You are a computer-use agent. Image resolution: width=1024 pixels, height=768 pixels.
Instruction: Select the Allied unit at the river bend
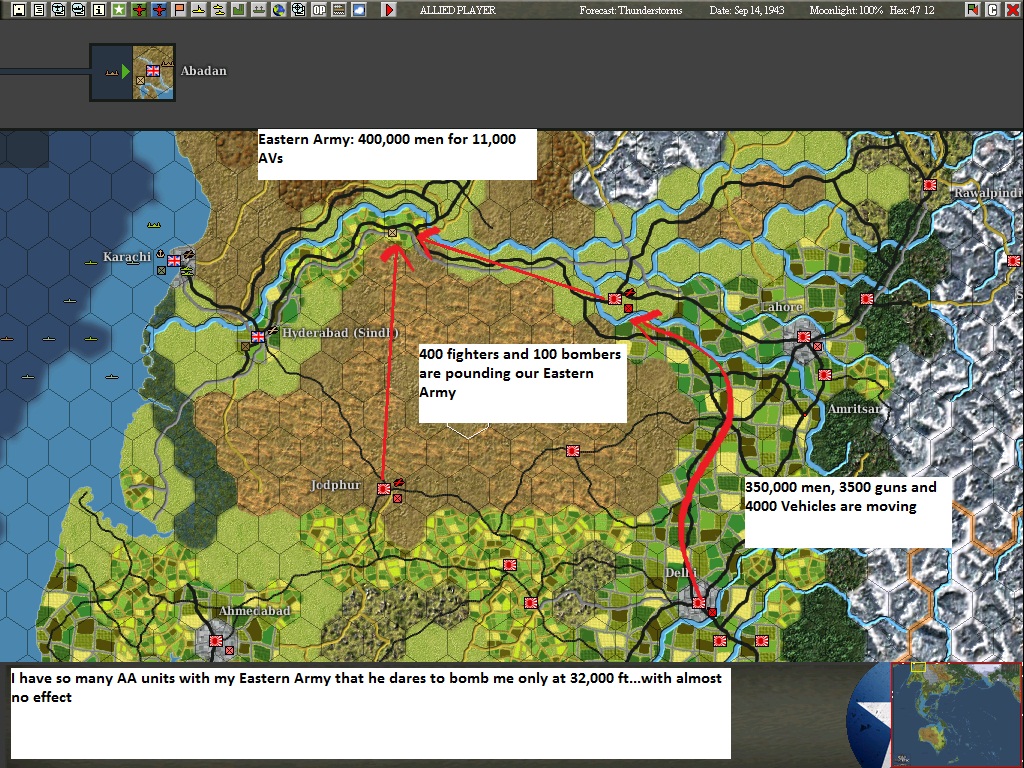[392, 232]
